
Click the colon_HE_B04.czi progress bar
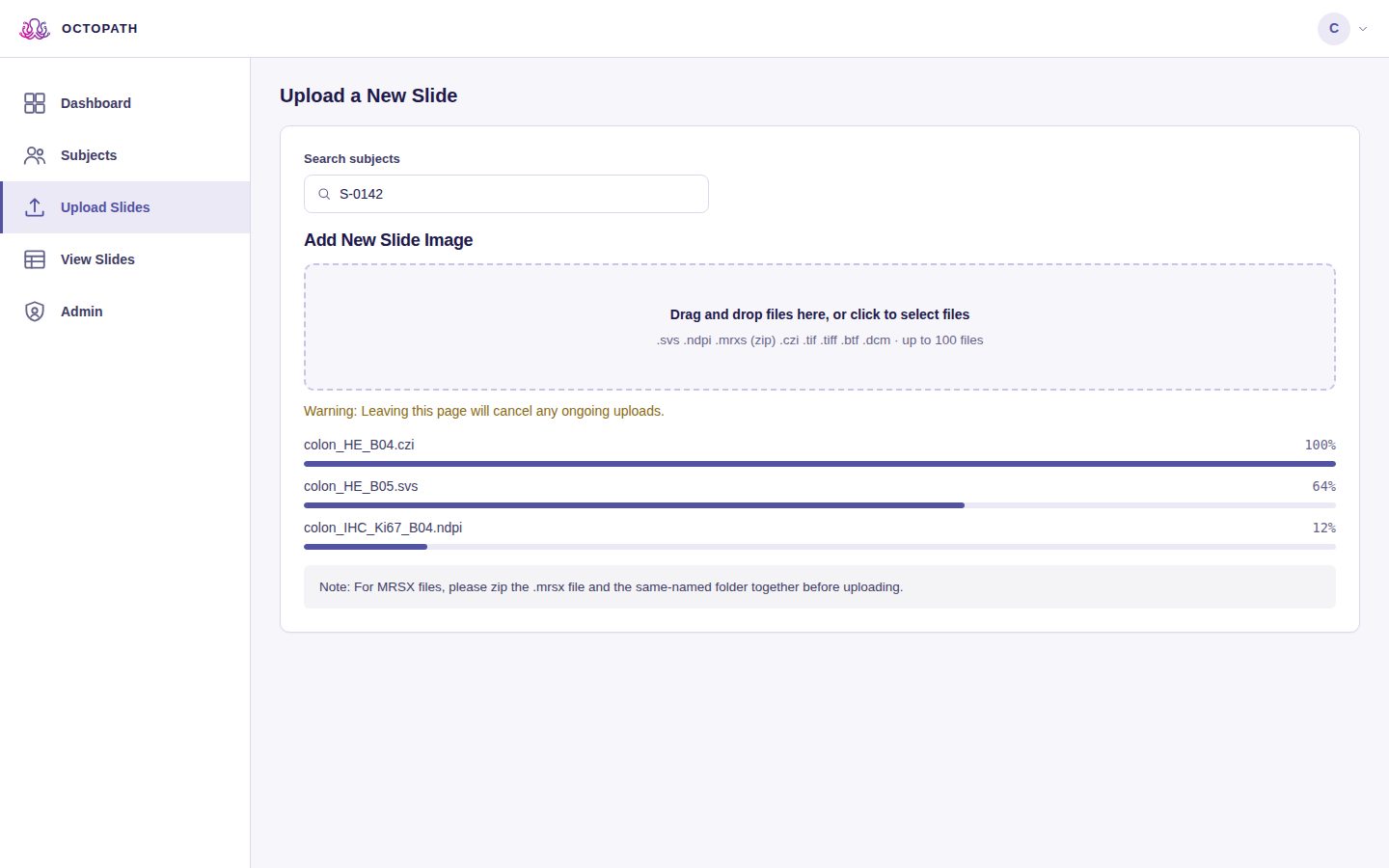coord(820,464)
